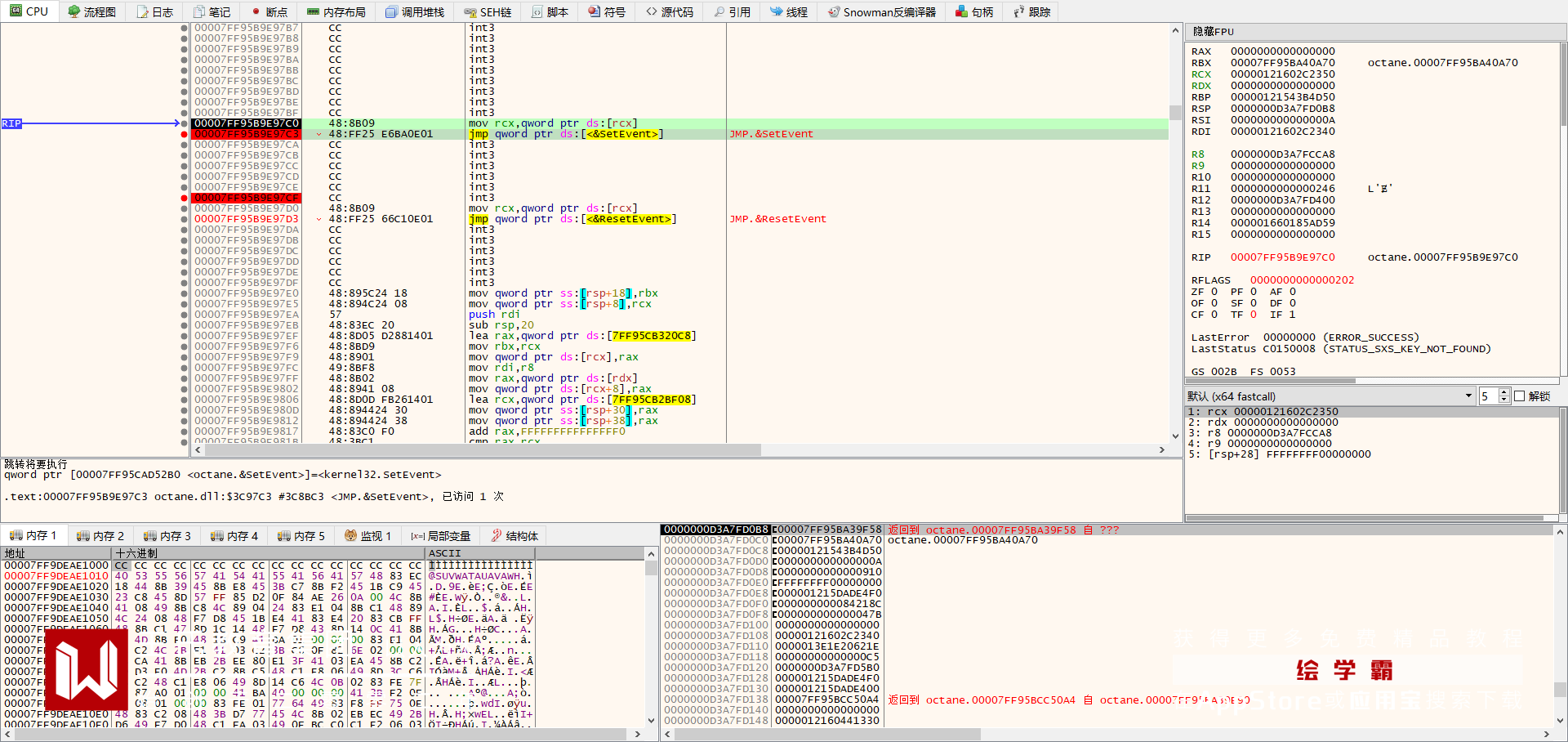Switch to the 流程图 graph tab

tap(91, 11)
